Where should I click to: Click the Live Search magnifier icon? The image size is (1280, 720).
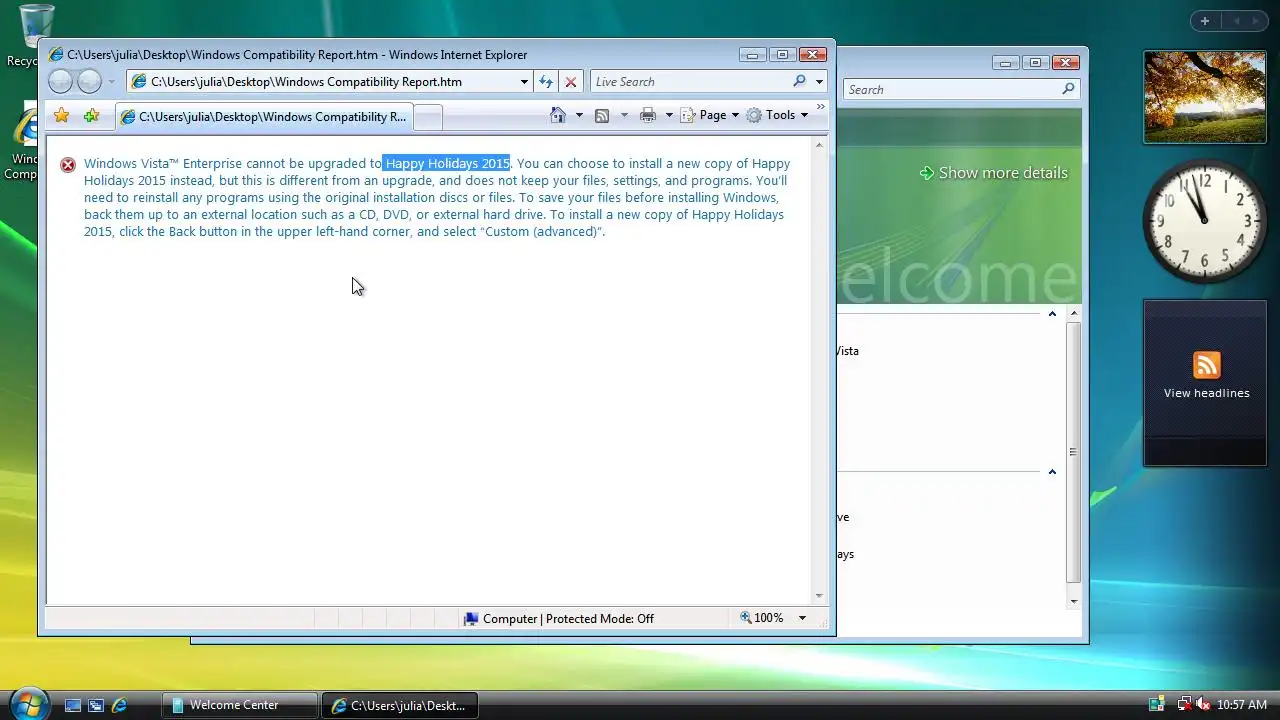(x=799, y=81)
